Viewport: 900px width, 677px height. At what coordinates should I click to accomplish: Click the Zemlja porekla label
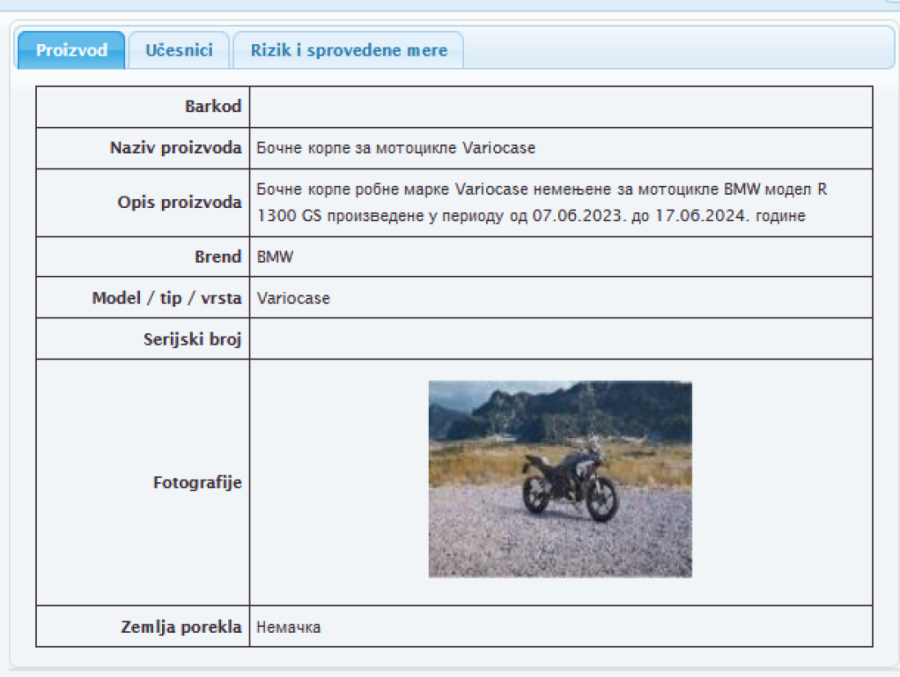[181, 627]
